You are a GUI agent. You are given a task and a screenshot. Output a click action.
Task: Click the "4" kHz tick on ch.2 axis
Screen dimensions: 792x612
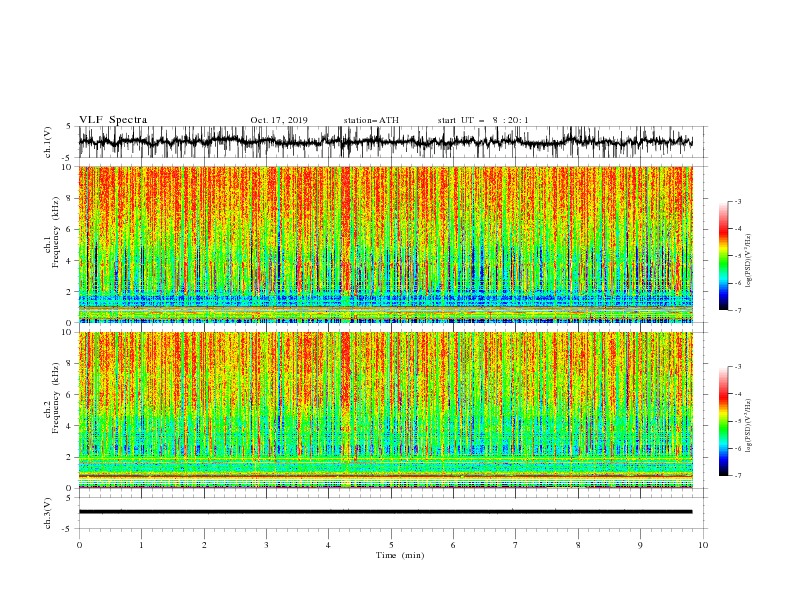[x=71, y=426]
